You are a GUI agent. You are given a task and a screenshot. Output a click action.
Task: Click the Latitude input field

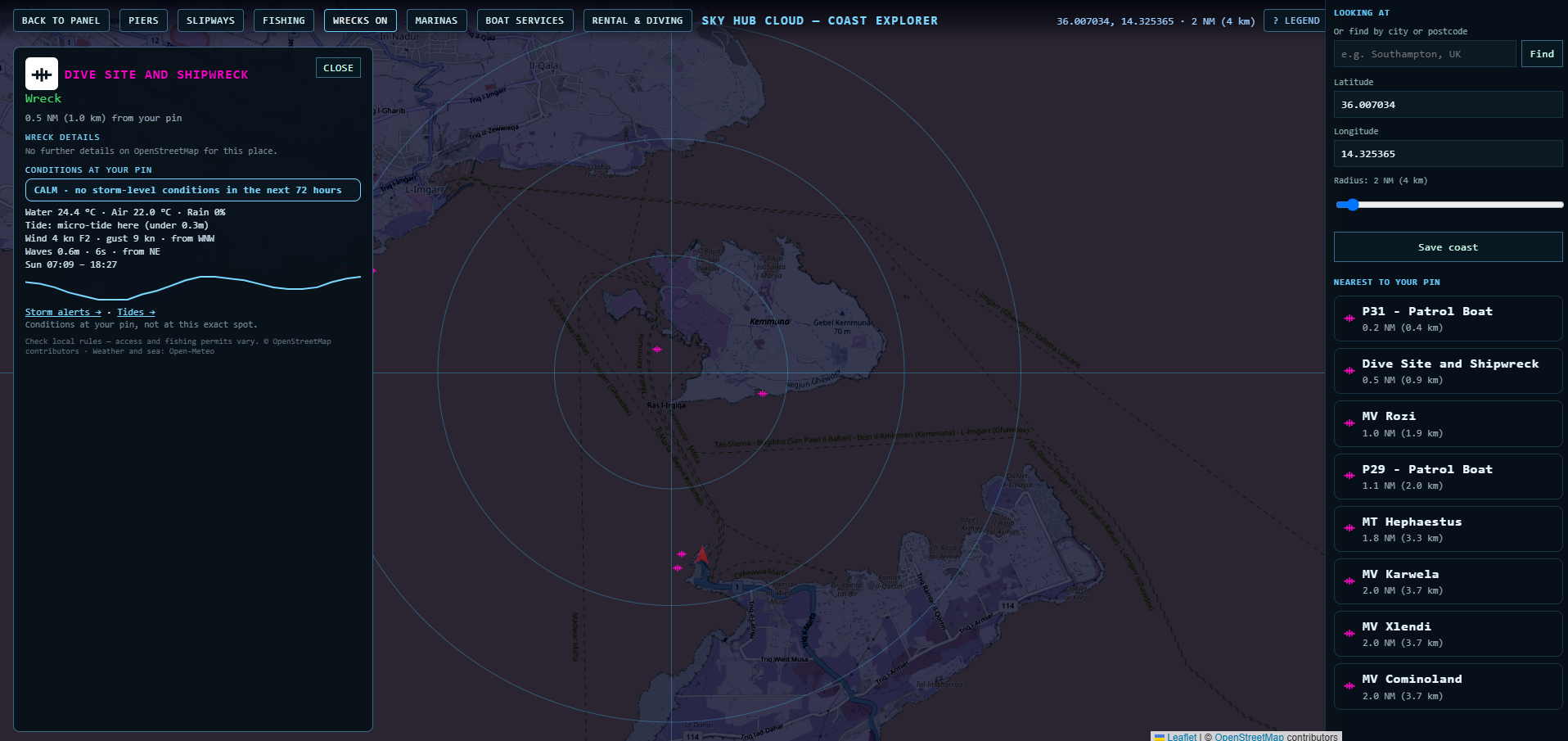point(1448,105)
